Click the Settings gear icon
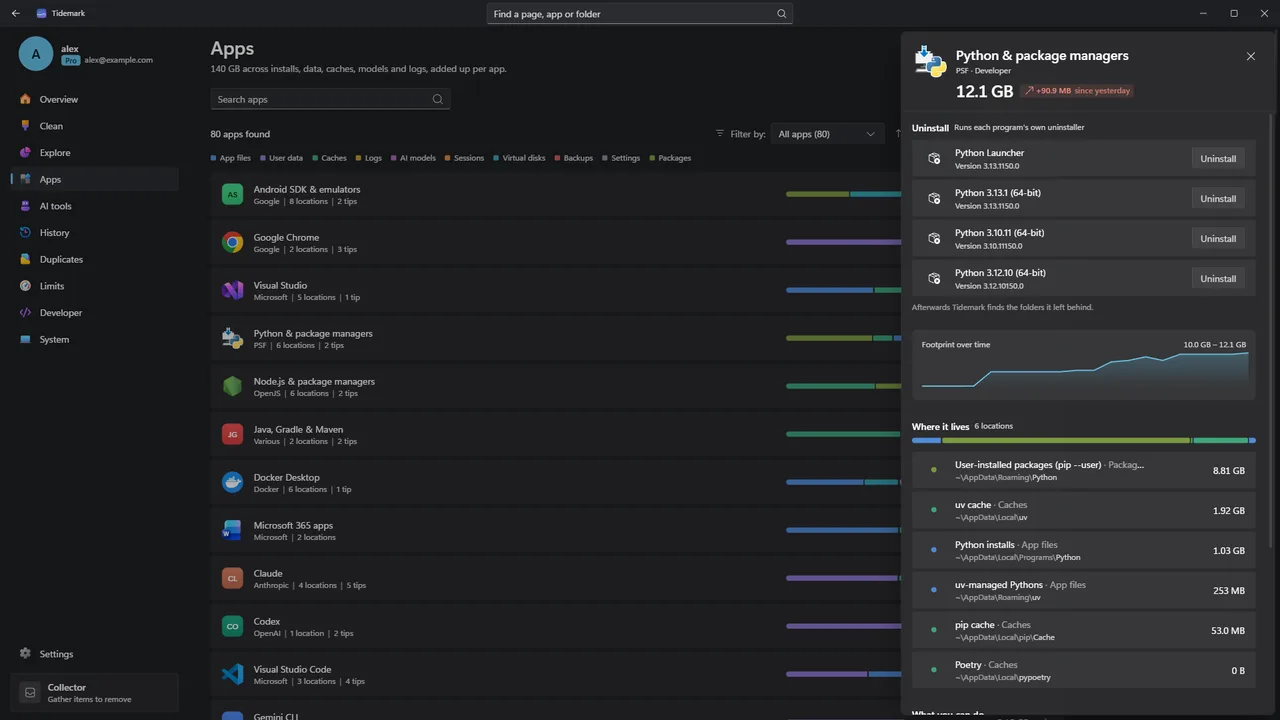 point(26,654)
